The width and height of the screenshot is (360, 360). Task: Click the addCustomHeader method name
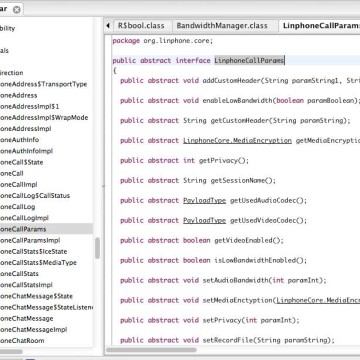(232, 81)
